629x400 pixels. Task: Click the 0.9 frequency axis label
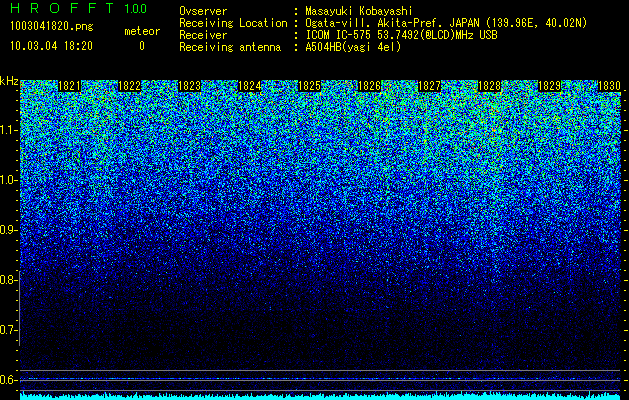pyautogui.click(x=8, y=230)
